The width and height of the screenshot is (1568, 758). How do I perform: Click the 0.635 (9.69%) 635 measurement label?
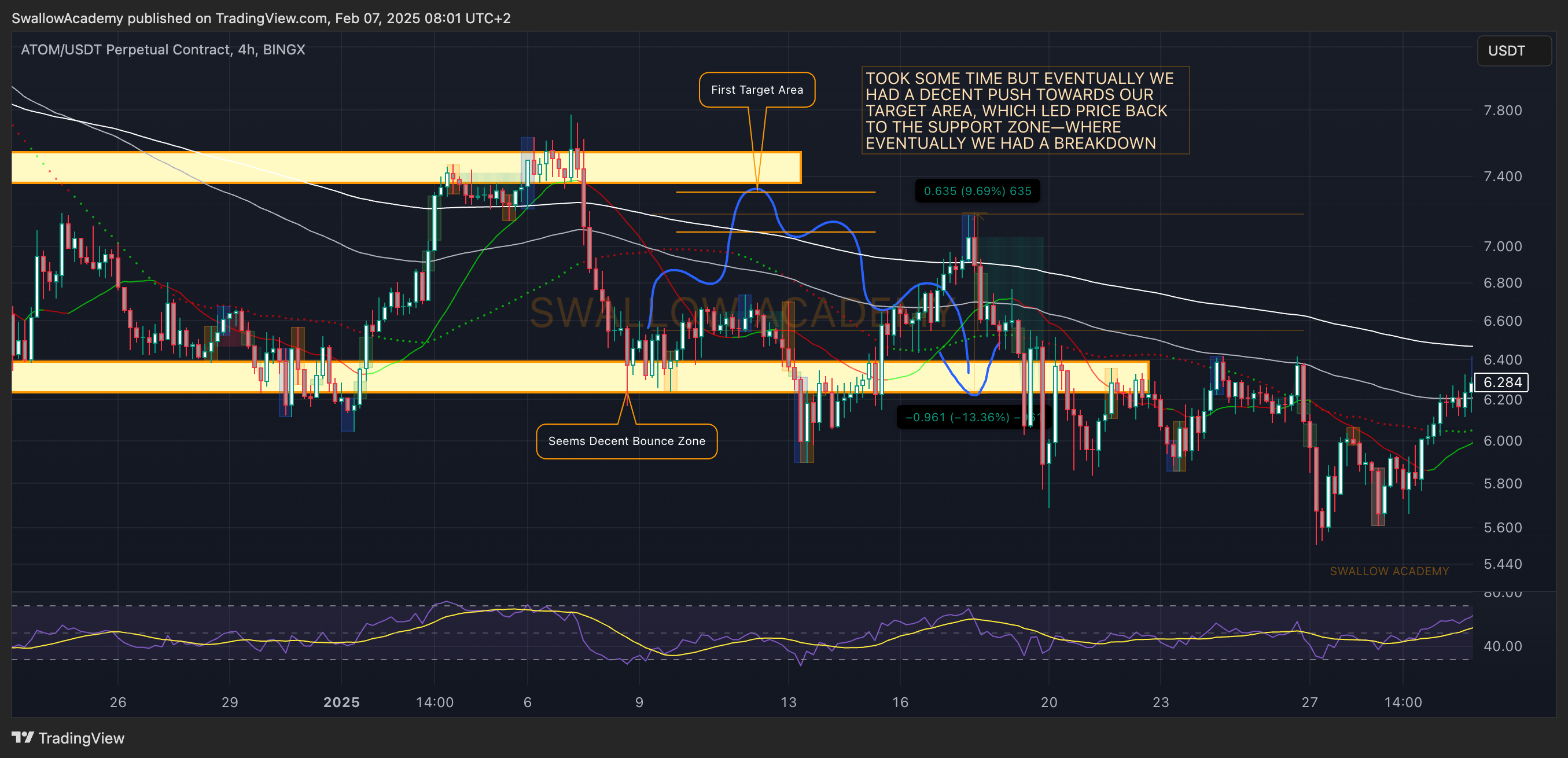(x=978, y=191)
